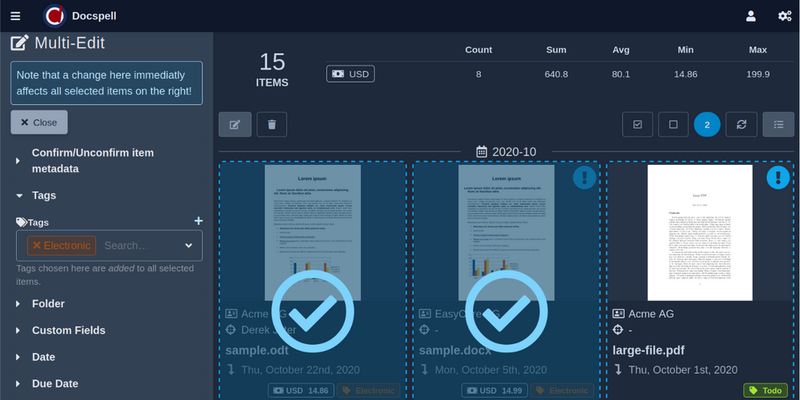
Task: Click Thu, October 1st, 2020 date
Action: pos(683,370)
